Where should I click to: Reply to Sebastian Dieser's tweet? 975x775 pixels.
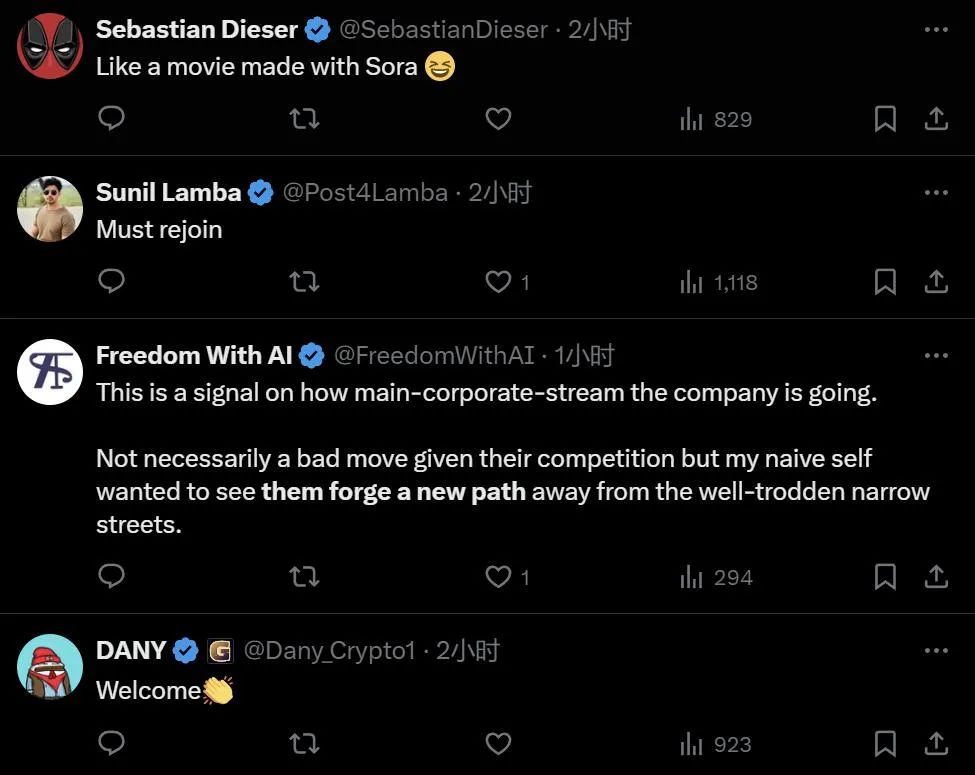[112, 118]
